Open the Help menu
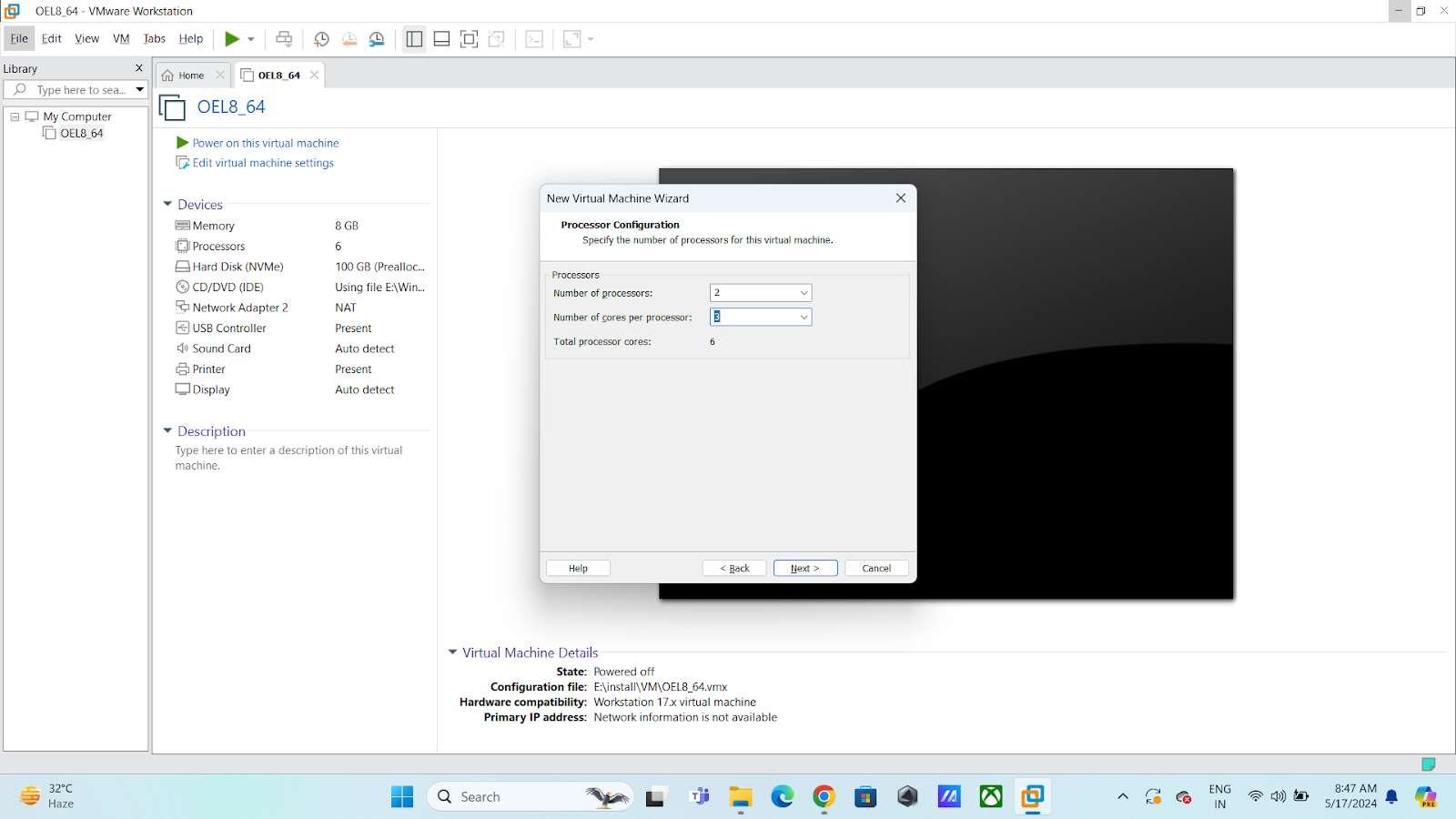1456x819 pixels. pos(191,38)
